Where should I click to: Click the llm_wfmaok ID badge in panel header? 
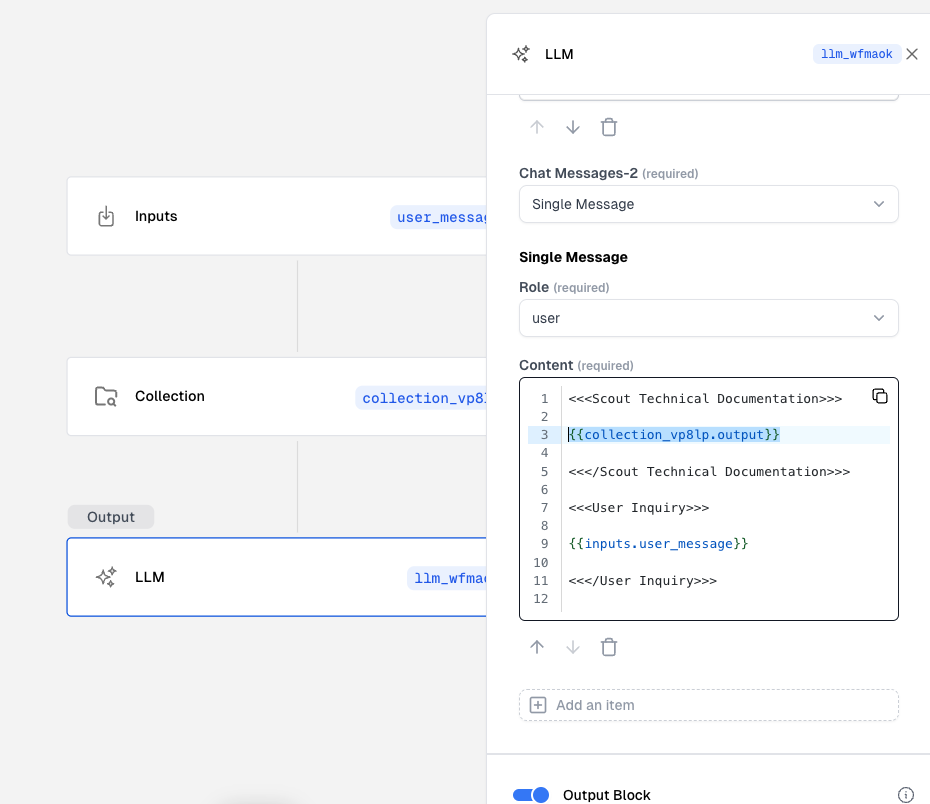[x=856, y=54]
